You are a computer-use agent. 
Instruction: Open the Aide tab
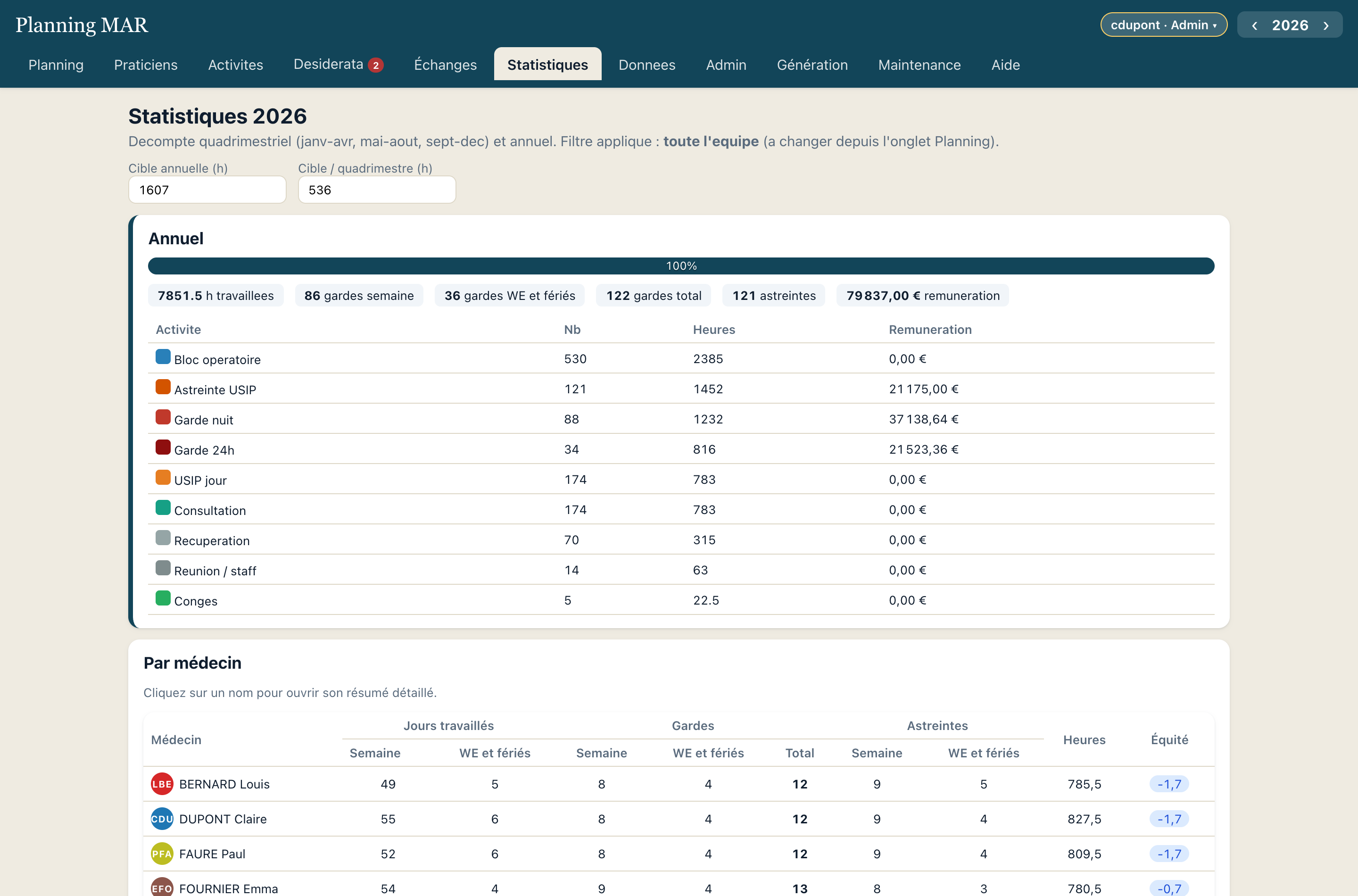(1005, 65)
